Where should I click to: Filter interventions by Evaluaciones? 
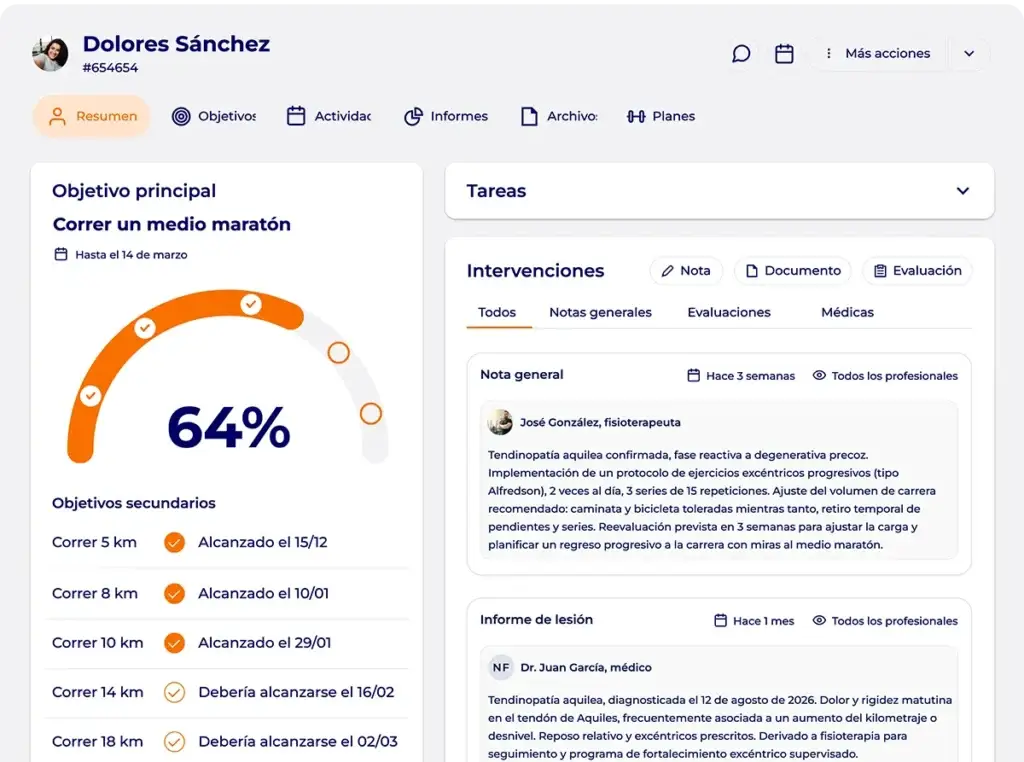[729, 312]
